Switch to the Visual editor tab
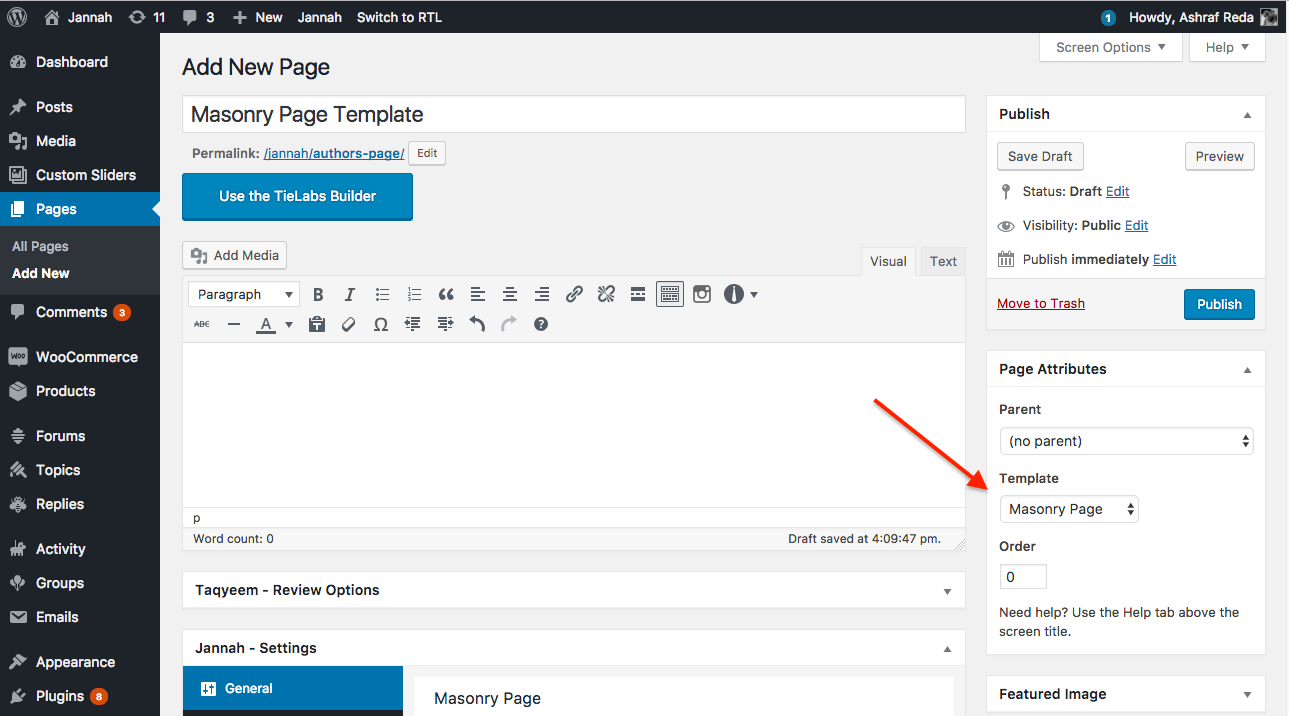The height and width of the screenshot is (716, 1289). tap(888, 261)
